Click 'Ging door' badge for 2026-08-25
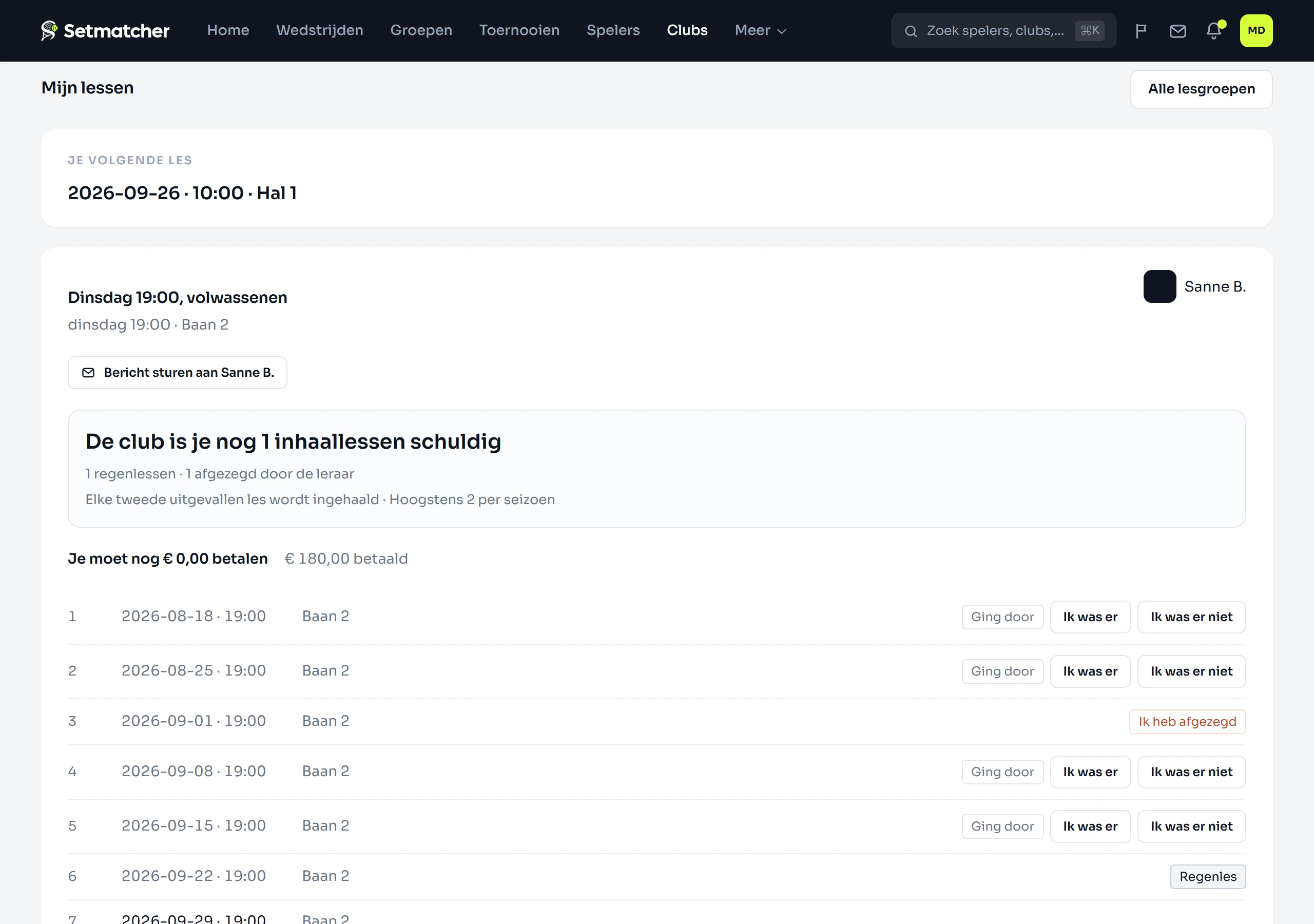Viewport: 1314px width, 924px height. click(1002, 671)
